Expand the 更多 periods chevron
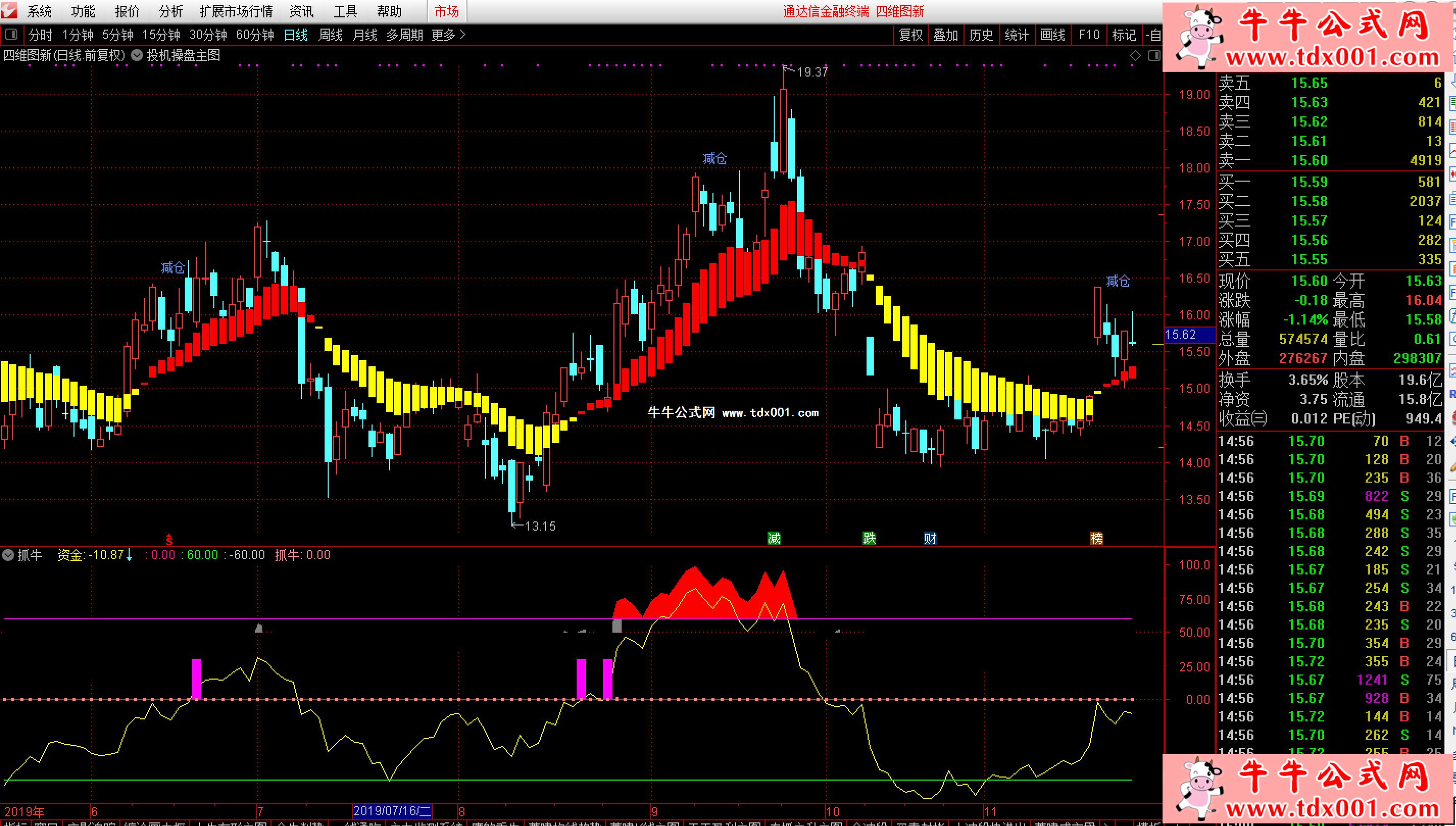This screenshot has height=826, width=1456. click(x=463, y=35)
